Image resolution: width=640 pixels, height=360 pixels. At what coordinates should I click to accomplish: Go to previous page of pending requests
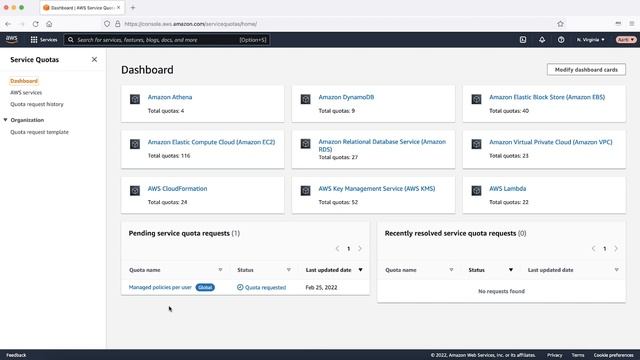(338, 249)
